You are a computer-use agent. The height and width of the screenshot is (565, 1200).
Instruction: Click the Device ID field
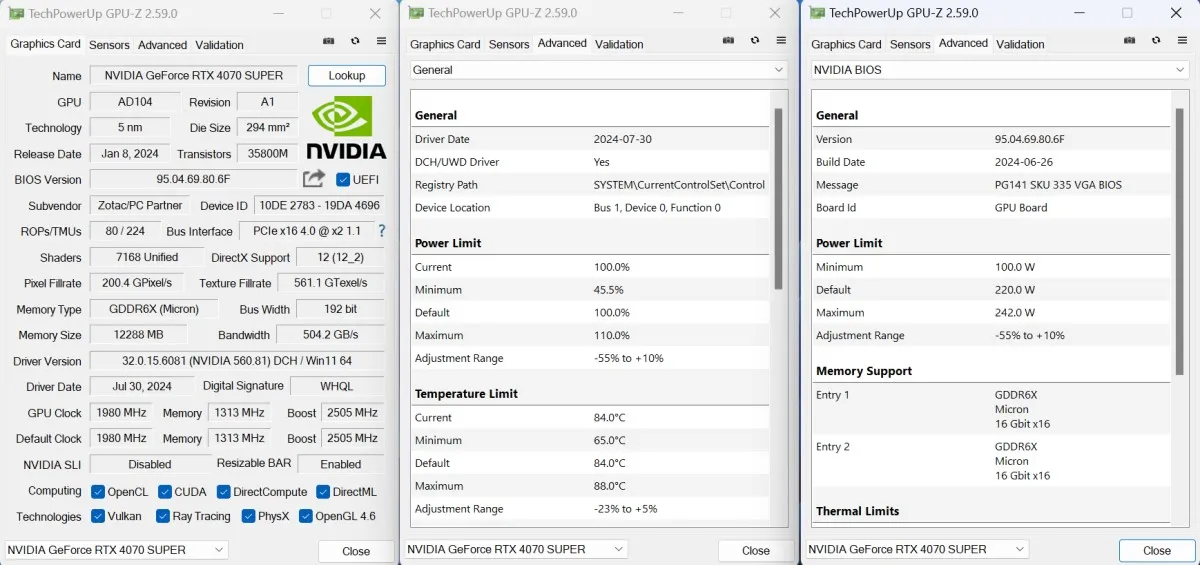(x=319, y=206)
